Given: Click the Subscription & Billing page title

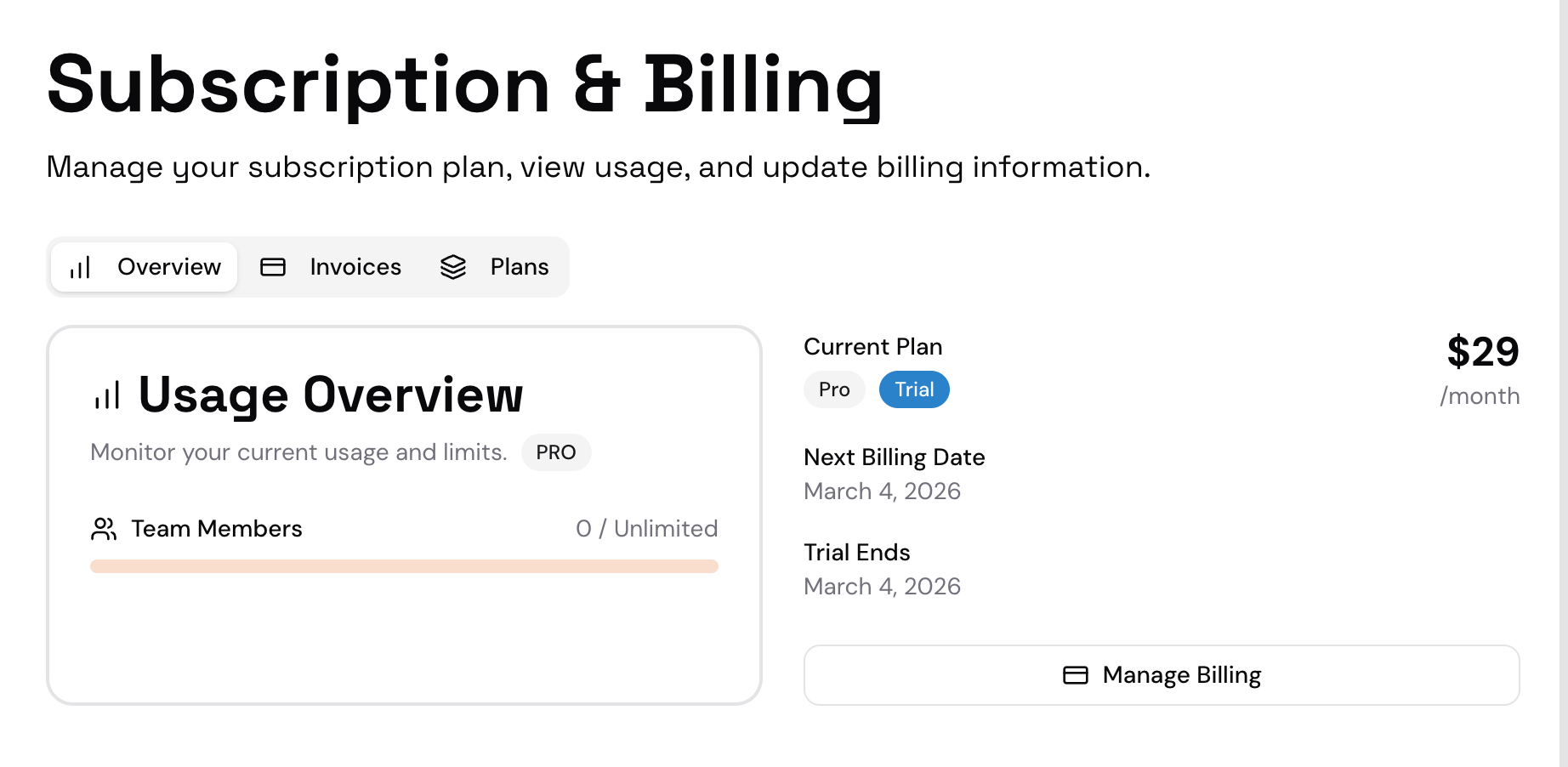Looking at the screenshot, I should [464, 85].
